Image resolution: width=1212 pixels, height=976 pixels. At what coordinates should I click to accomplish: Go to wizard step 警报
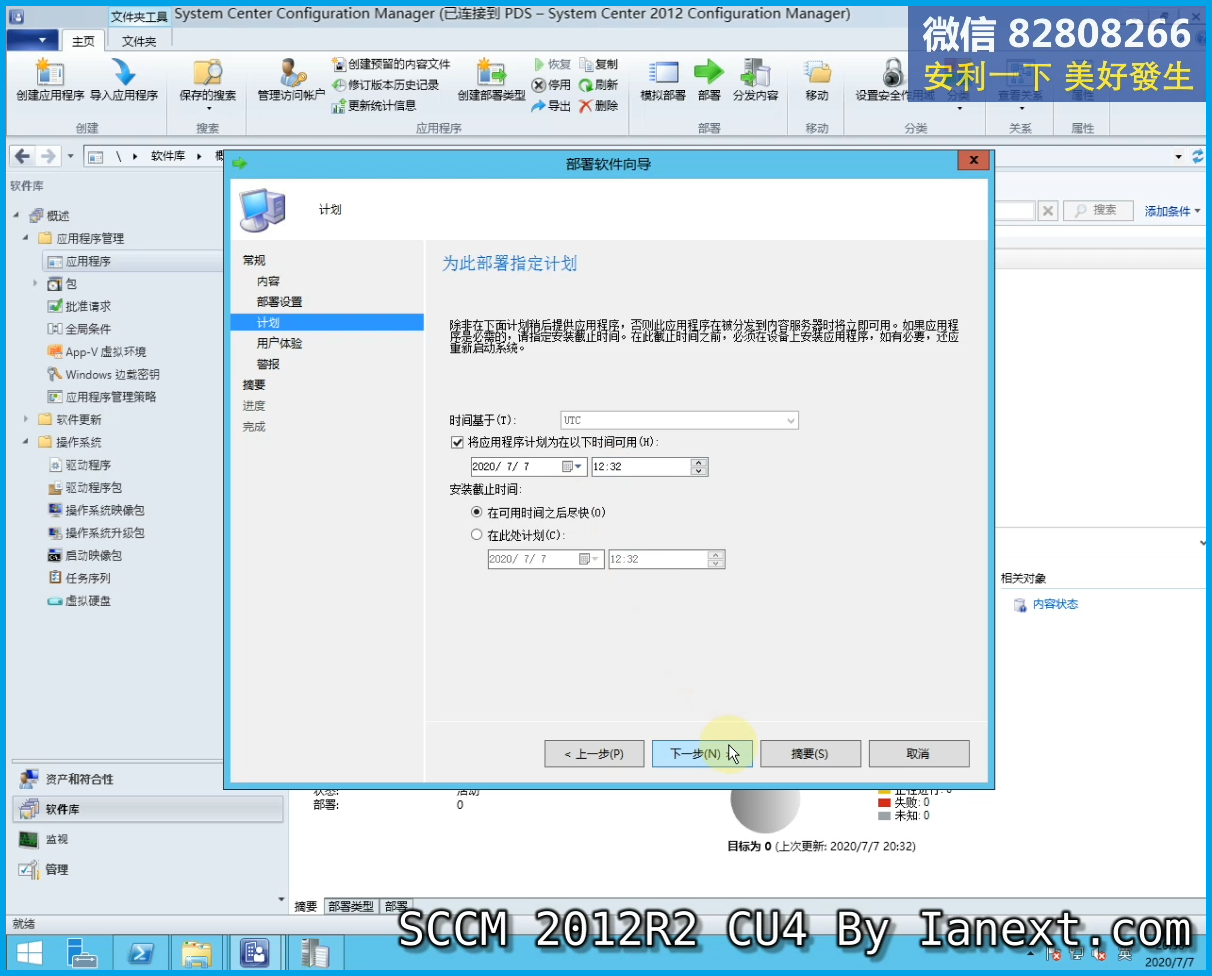click(x=268, y=364)
